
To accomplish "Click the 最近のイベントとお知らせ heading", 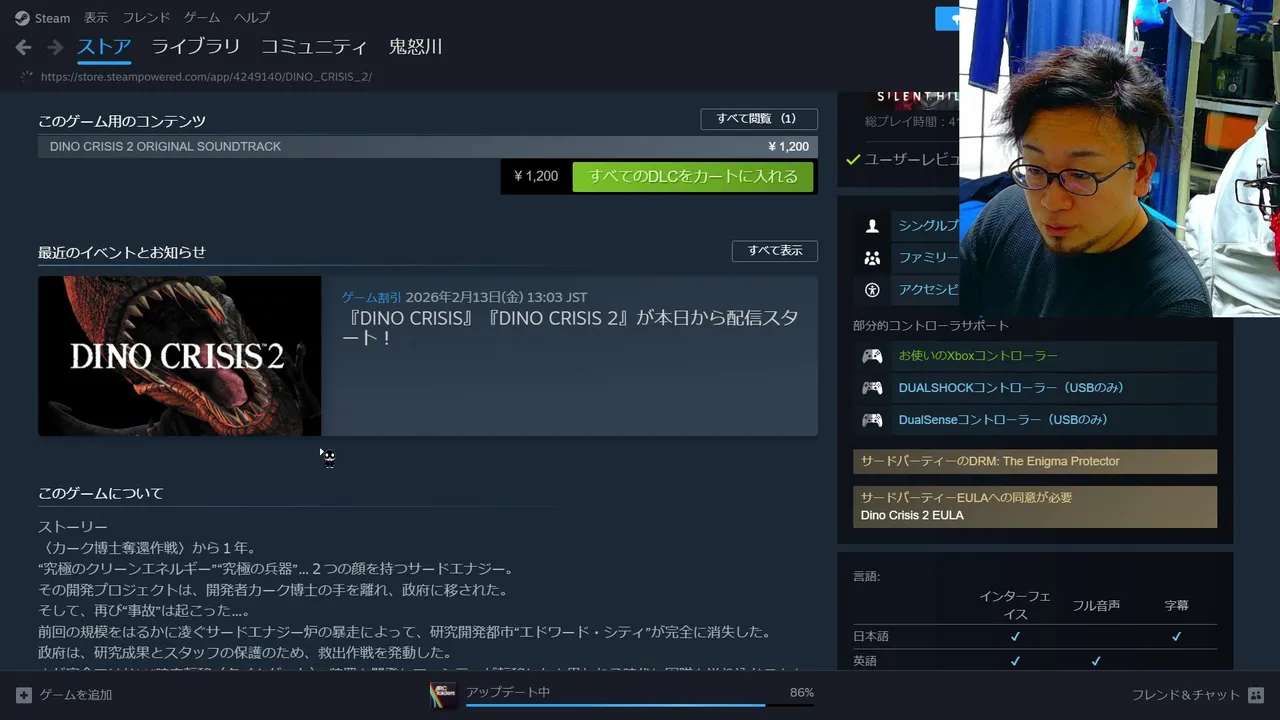I will pyautogui.click(x=122, y=253).
